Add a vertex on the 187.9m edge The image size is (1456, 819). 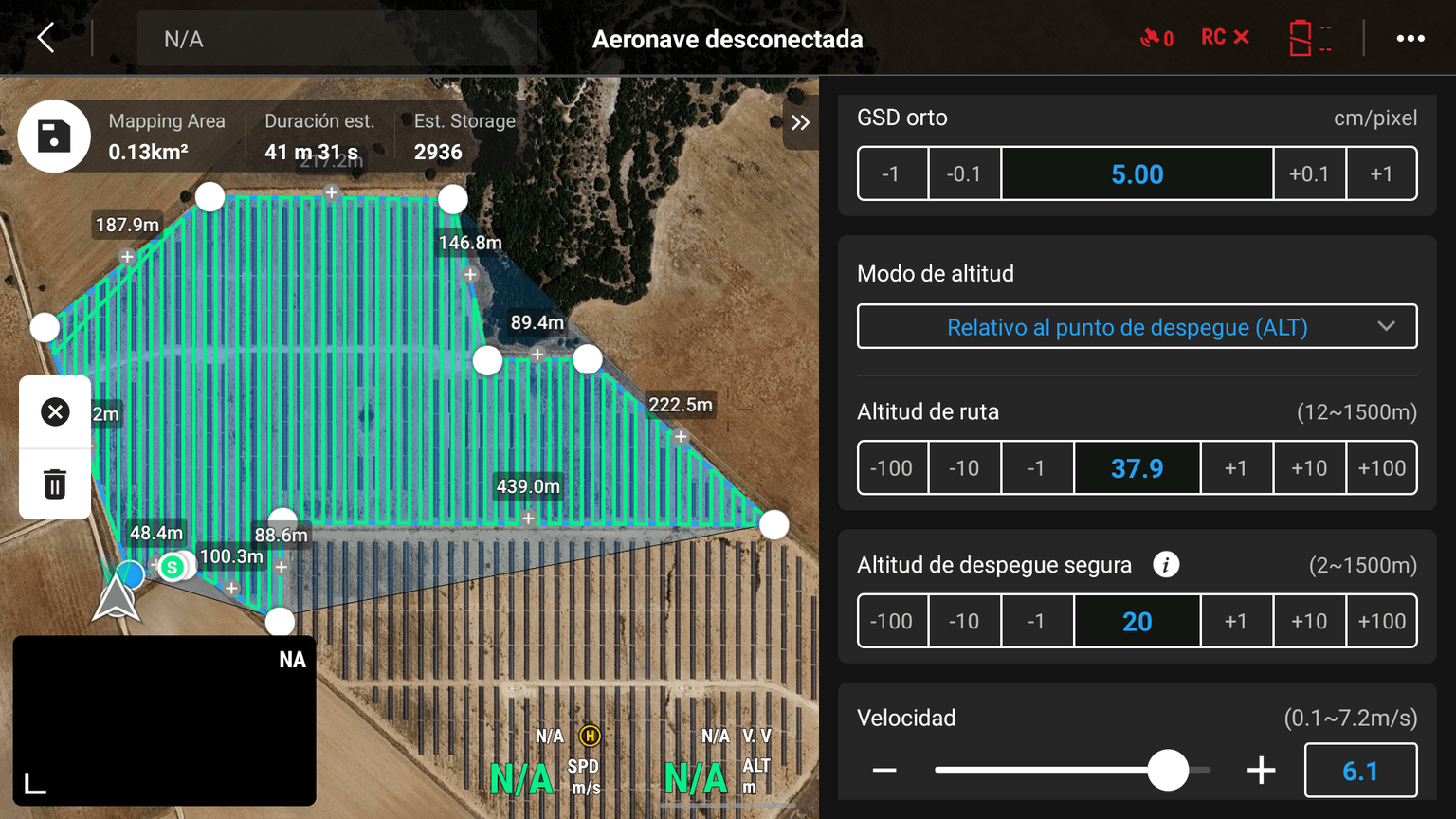pos(127,257)
